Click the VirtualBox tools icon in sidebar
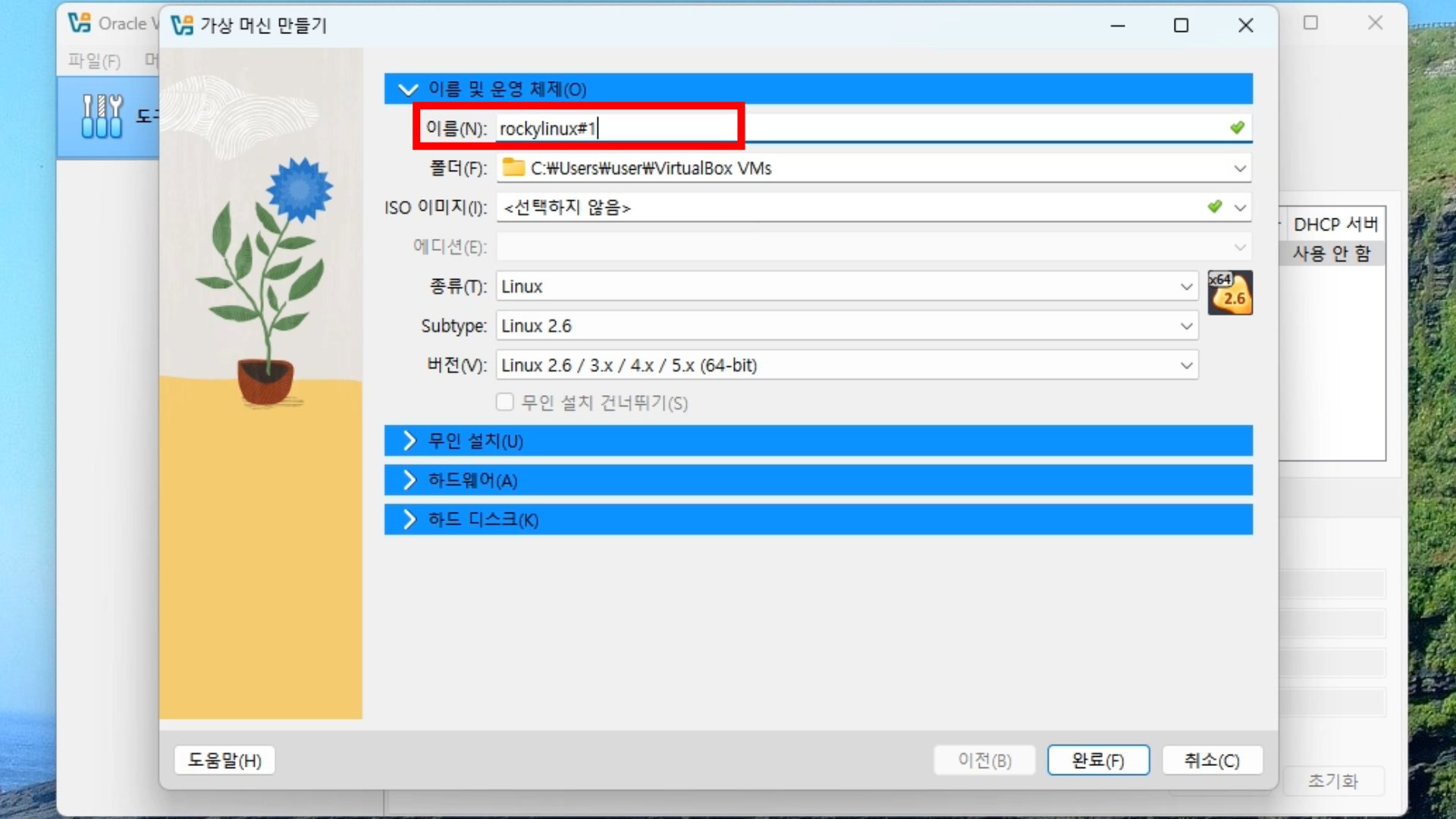Image resolution: width=1456 pixels, height=819 pixels. [x=102, y=117]
